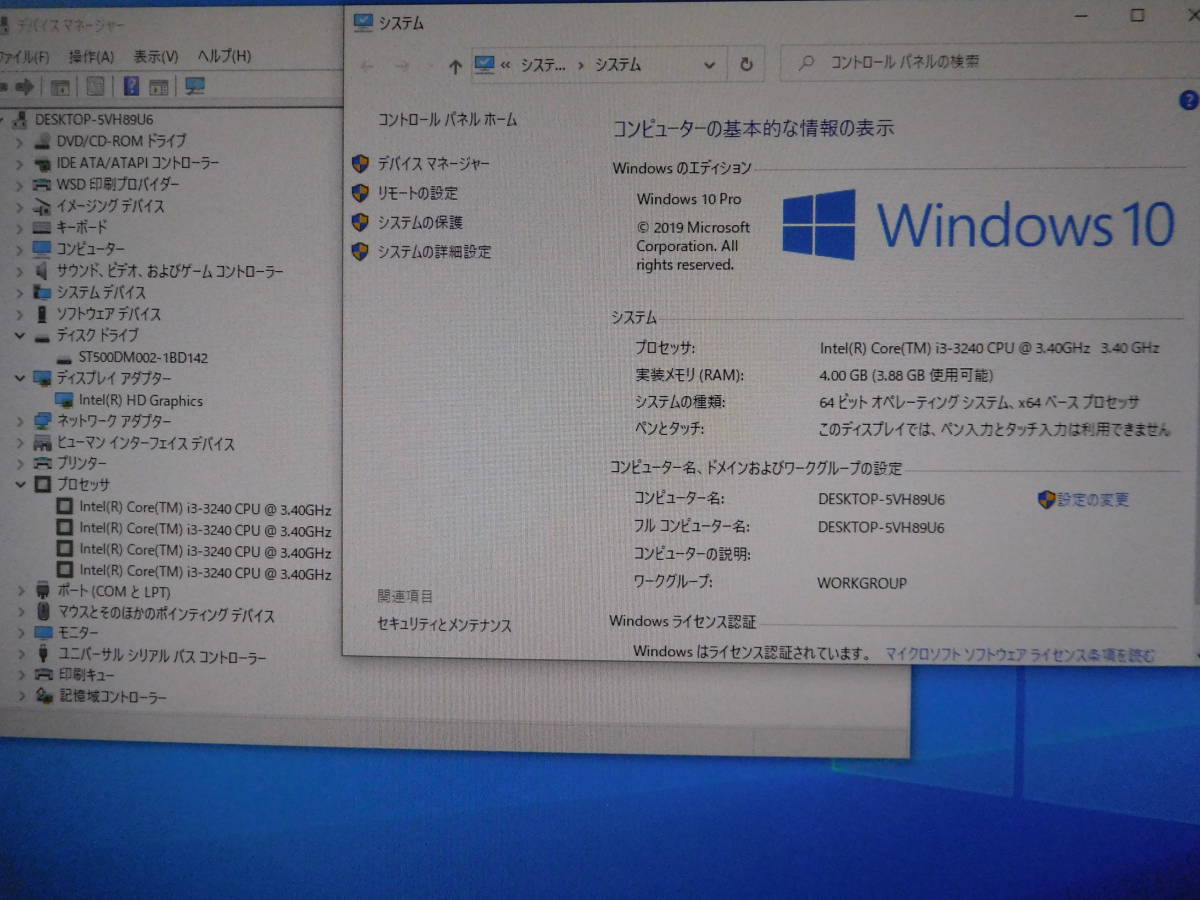Click the action pane toolbar icon

[159, 87]
